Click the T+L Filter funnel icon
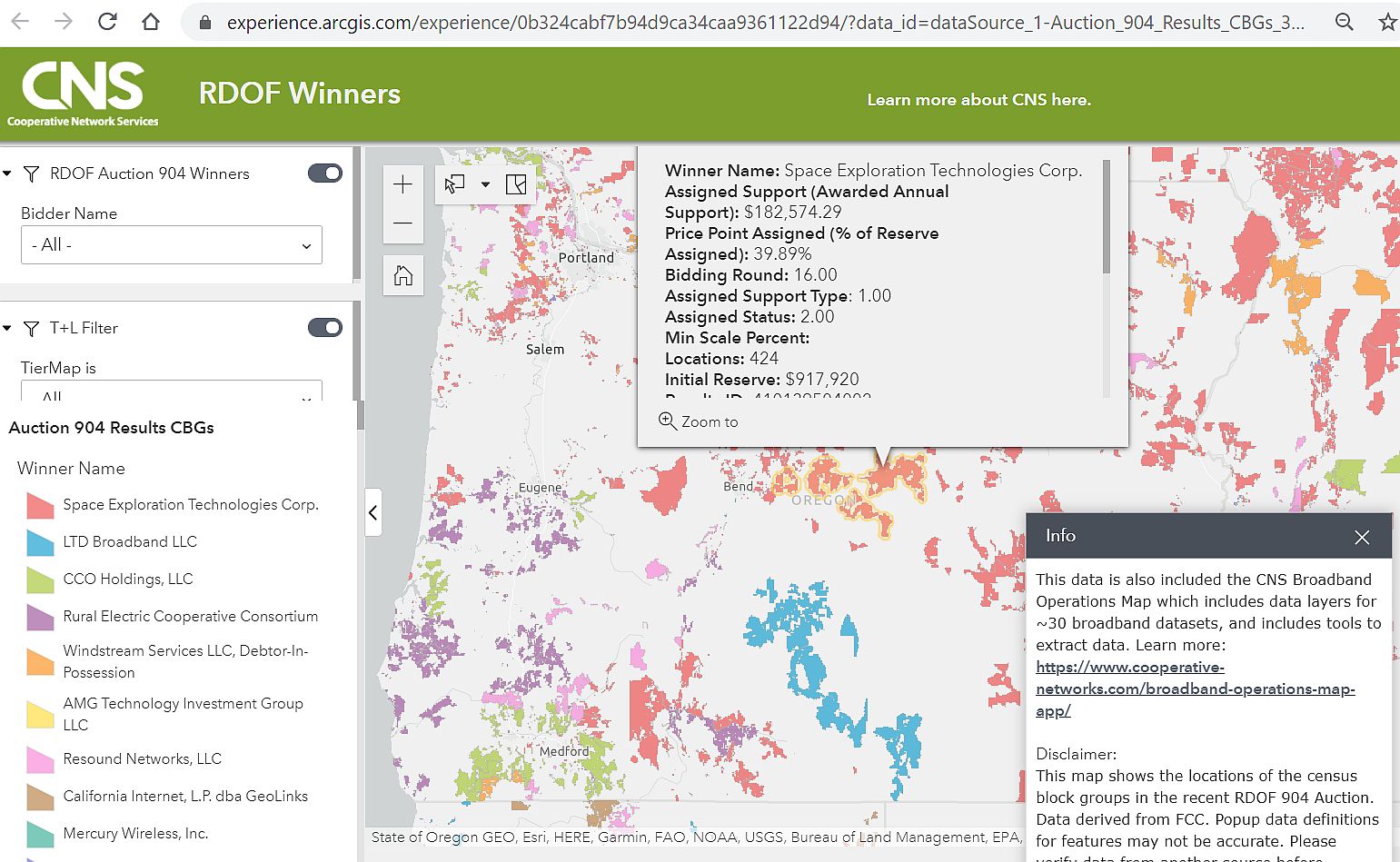The width and height of the screenshot is (1400, 862). click(32, 328)
